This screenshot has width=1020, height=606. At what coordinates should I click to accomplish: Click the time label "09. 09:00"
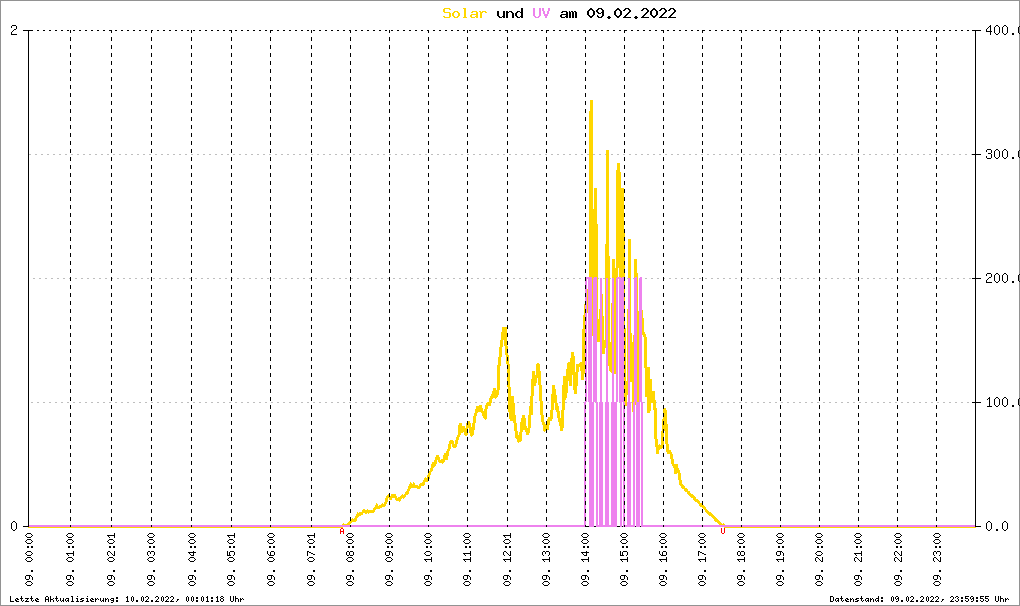click(x=390, y=560)
